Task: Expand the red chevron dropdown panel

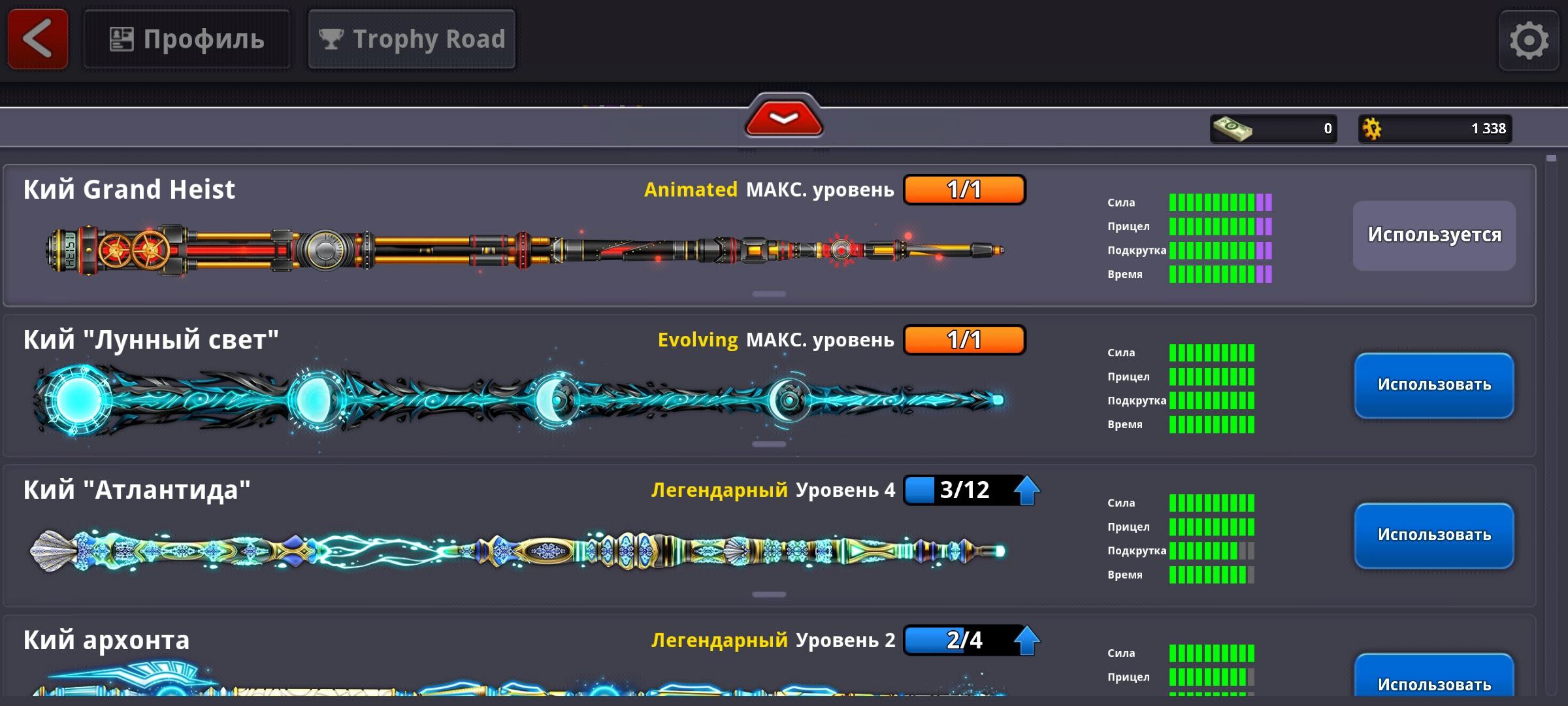Action: (x=783, y=118)
